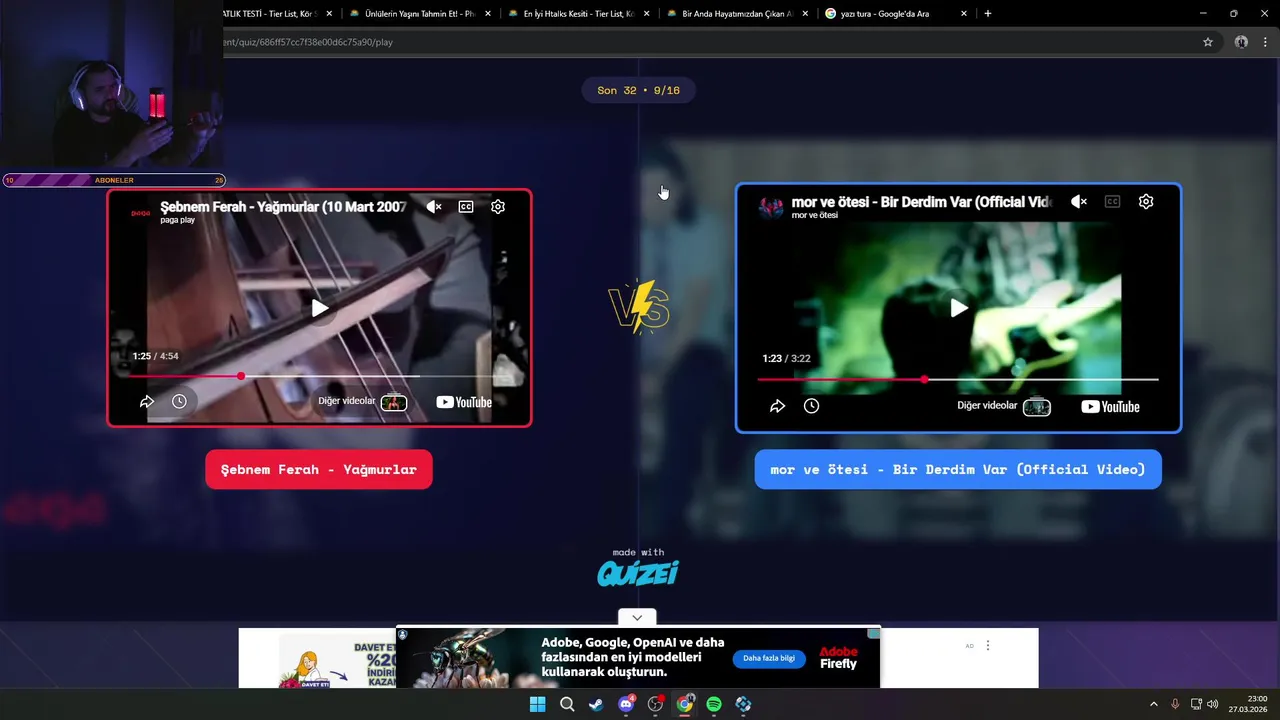This screenshot has width=1280, height=720.
Task: Open the mor ve ötesi video title link
Action: point(921,202)
